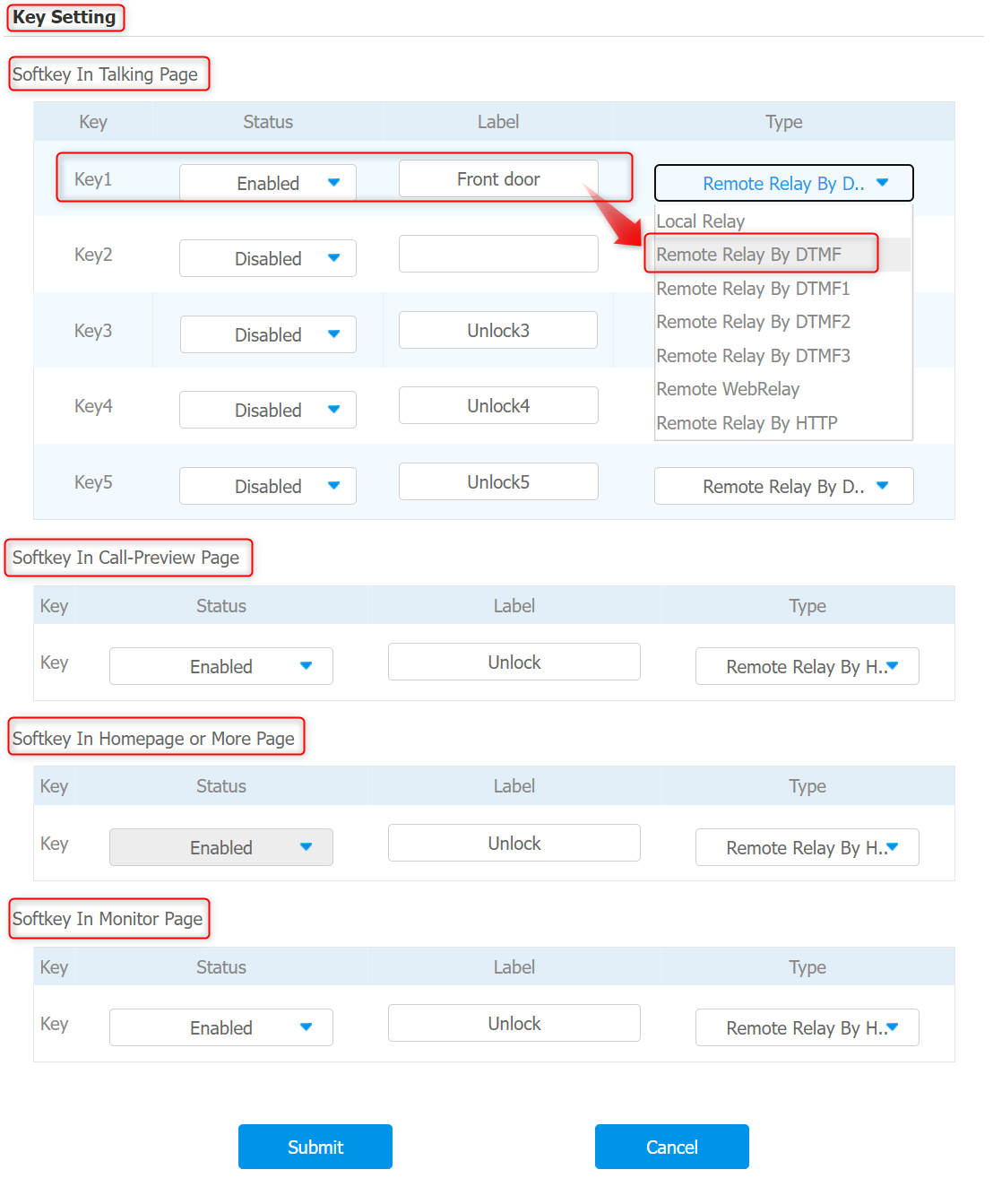Click Homepage or More Page Unlock label field
The width and height of the screenshot is (993, 1204).
point(514,843)
